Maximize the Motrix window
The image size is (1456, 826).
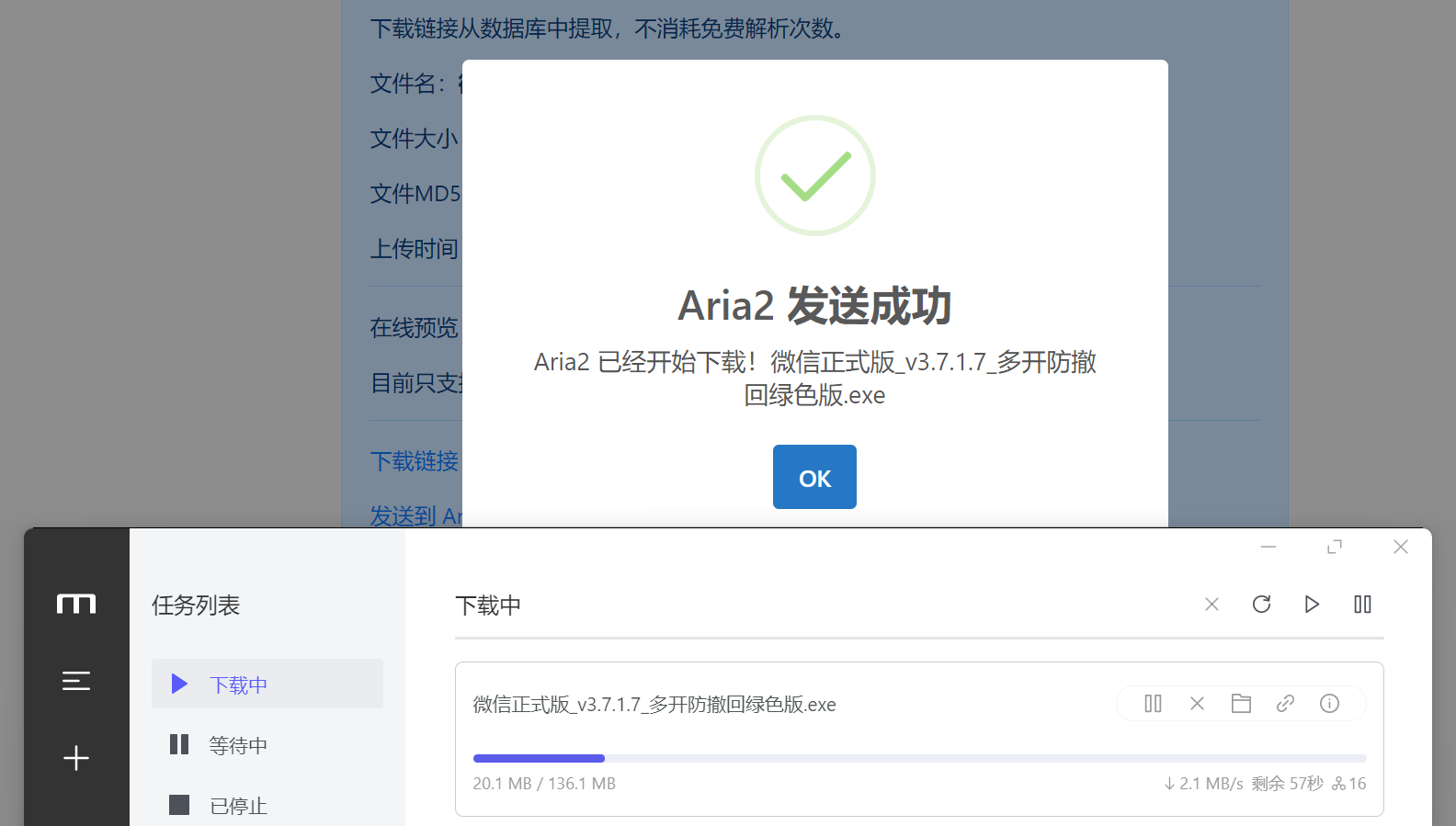tap(1335, 547)
